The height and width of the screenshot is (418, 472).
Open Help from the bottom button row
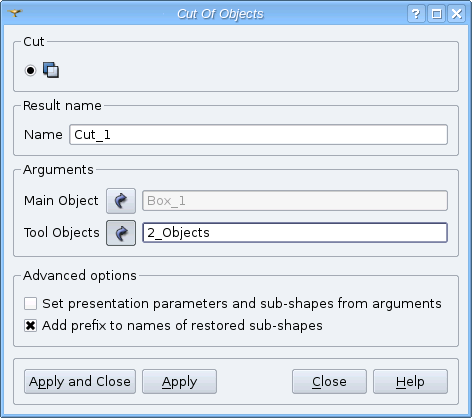pyautogui.click(x=410, y=381)
